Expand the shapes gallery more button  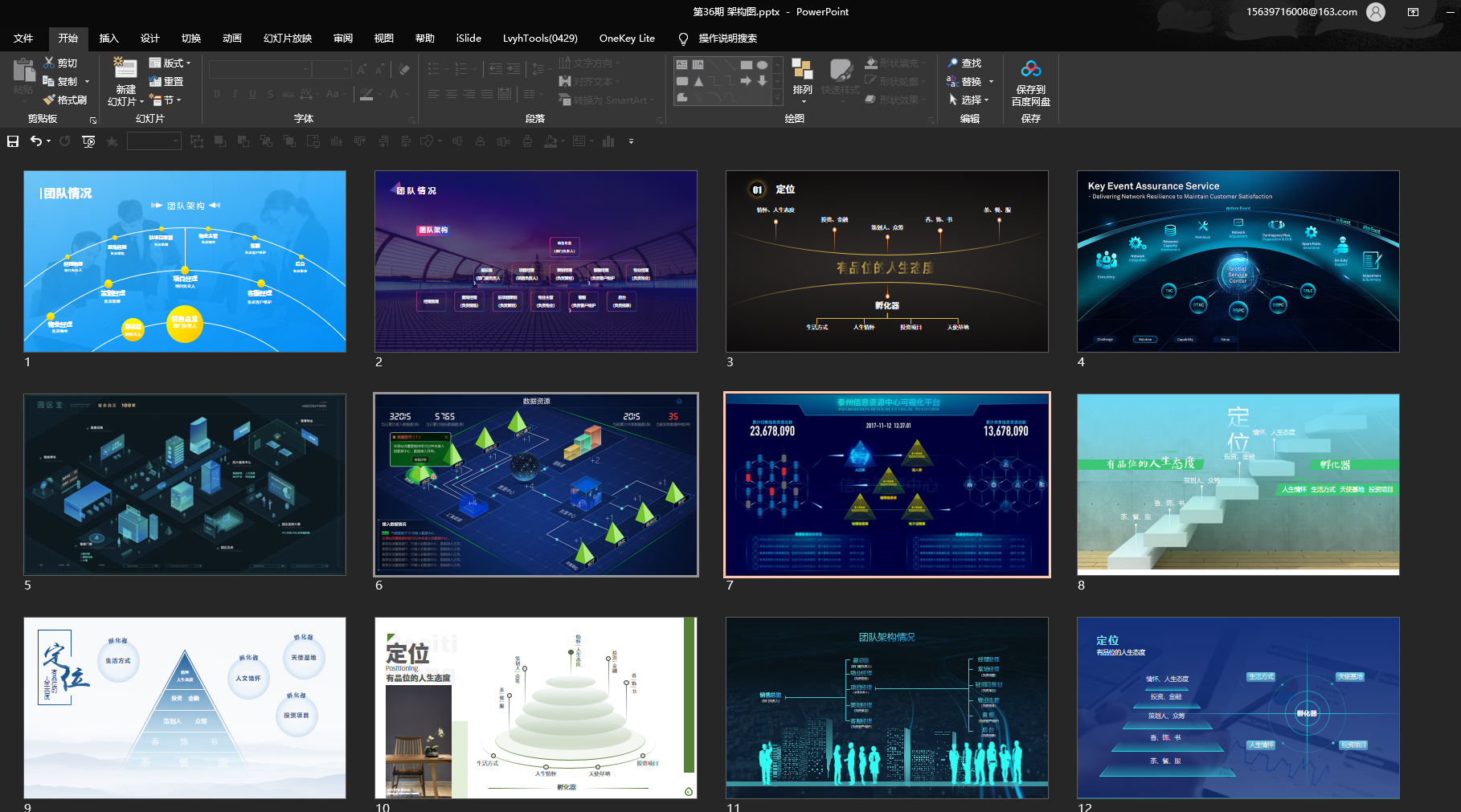[777, 98]
